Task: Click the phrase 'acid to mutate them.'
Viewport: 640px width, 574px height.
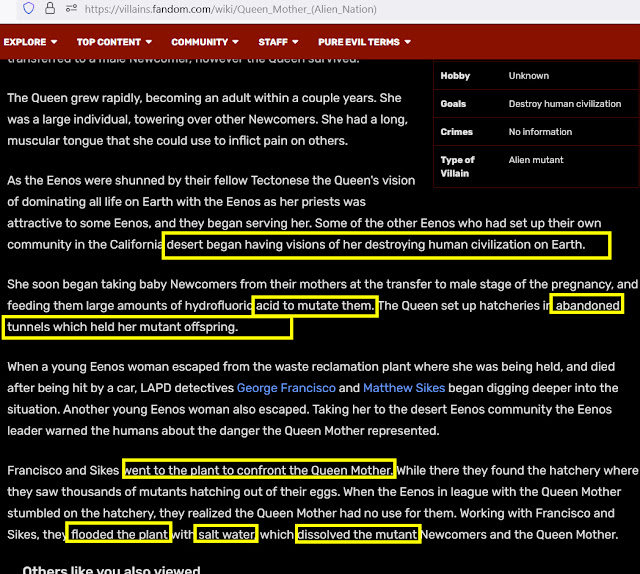Action: [x=314, y=305]
